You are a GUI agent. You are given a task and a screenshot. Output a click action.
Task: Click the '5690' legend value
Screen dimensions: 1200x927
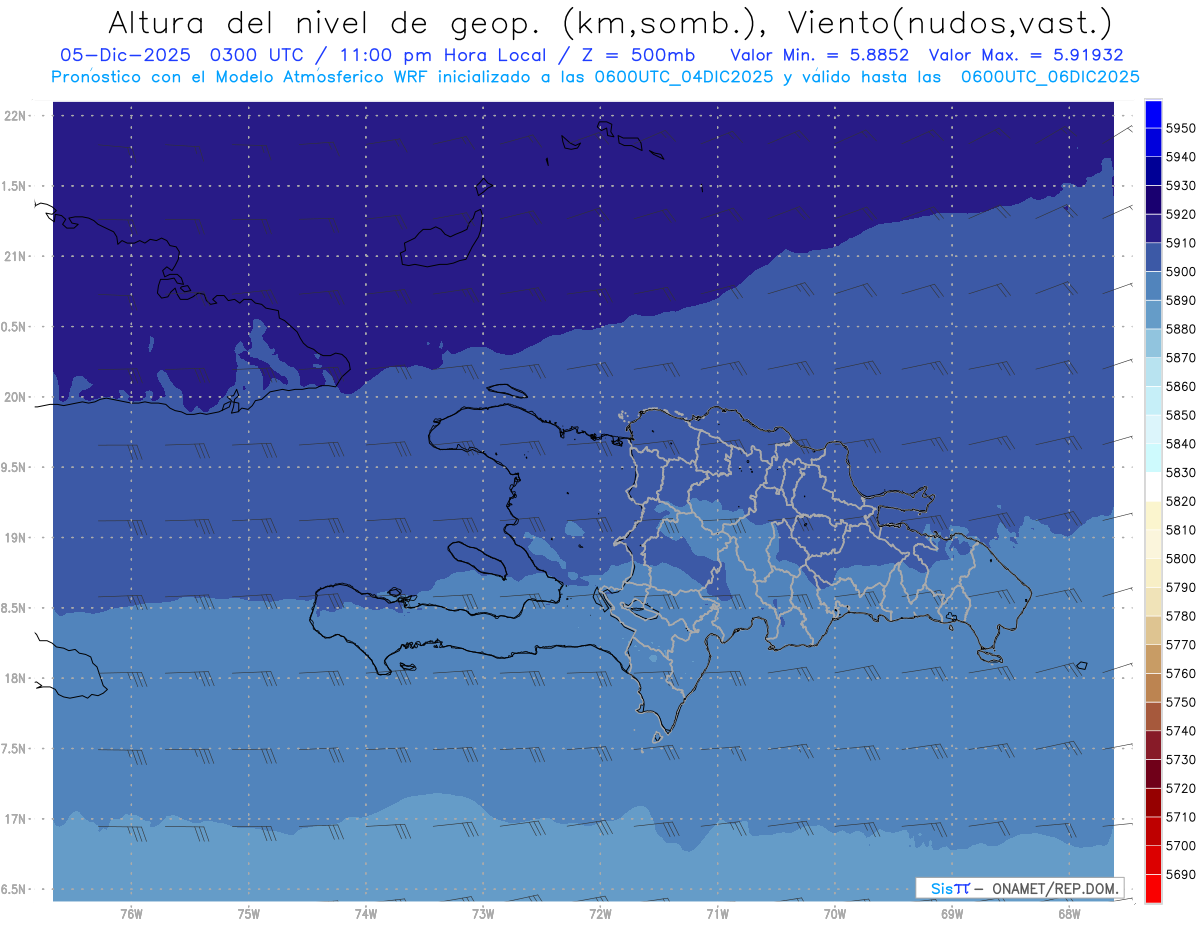(1181, 875)
